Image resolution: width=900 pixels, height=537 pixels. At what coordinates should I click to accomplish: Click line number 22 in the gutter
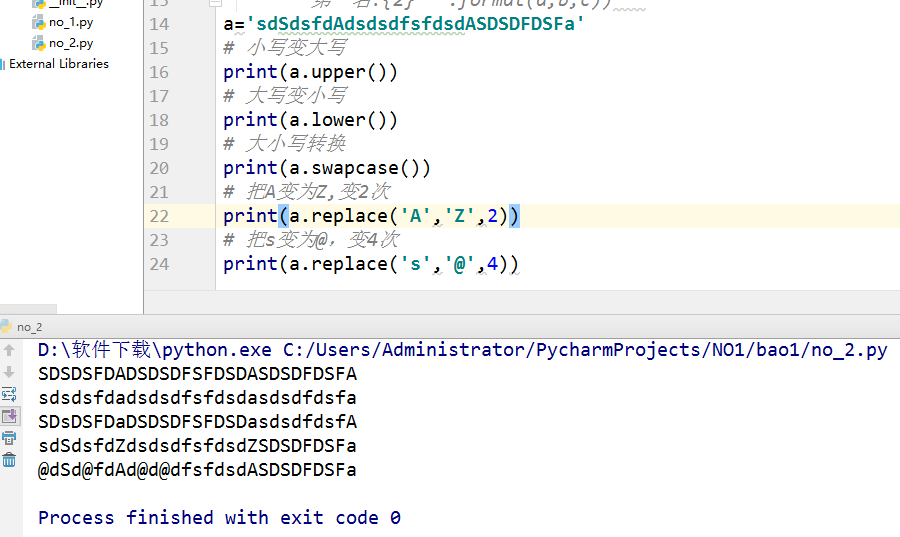coord(159,216)
